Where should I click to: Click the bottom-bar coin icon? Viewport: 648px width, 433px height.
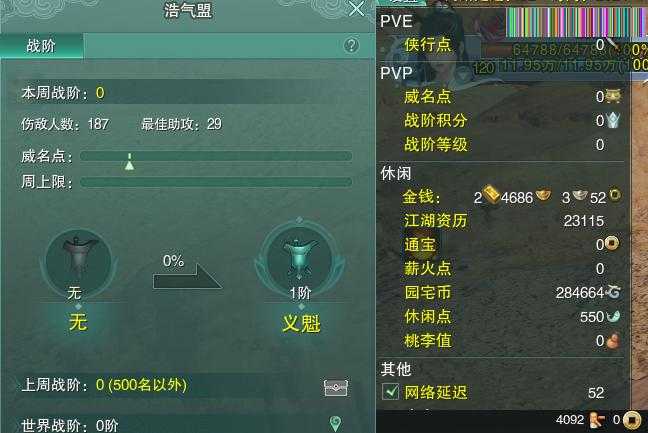[631, 421]
